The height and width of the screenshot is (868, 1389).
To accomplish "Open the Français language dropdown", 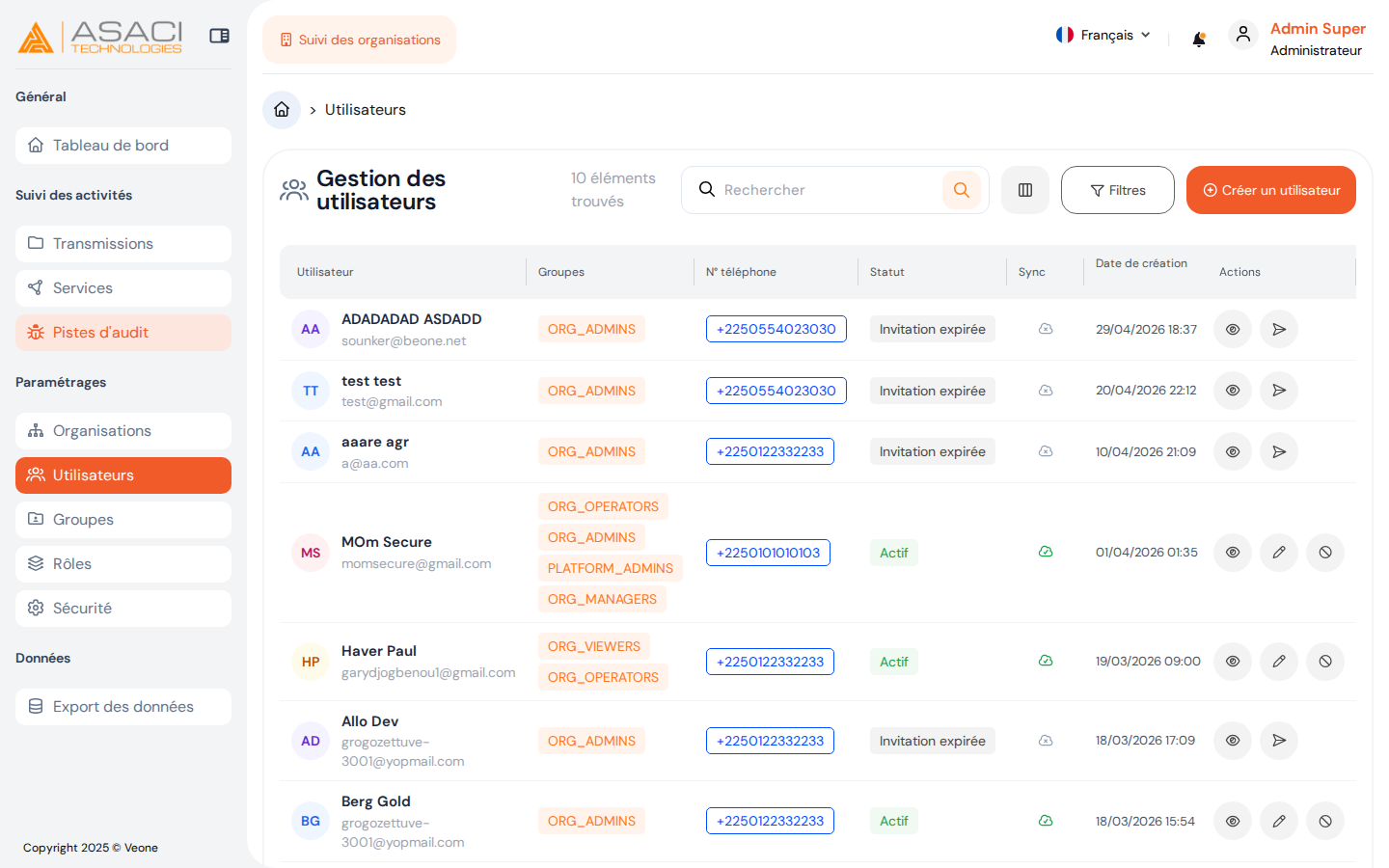I will (x=1103, y=35).
